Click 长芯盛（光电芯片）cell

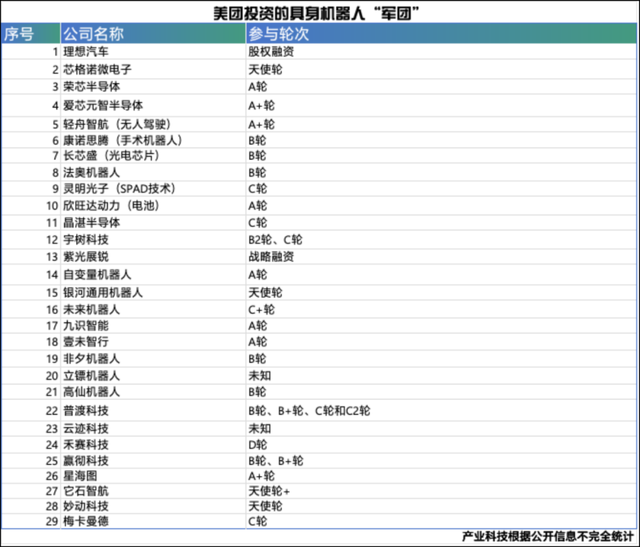[153, 156]
